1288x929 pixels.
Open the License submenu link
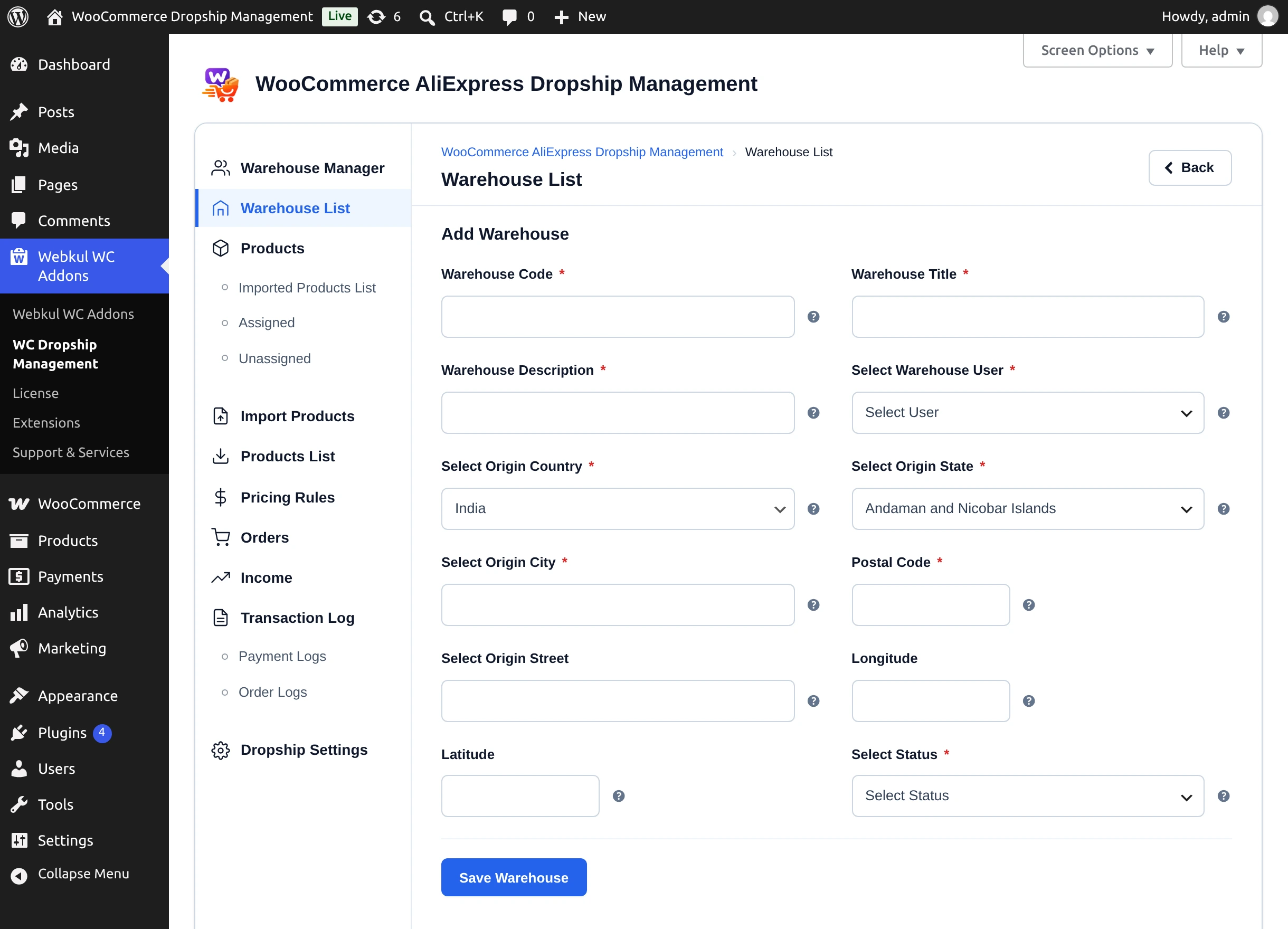click(36, 393)
